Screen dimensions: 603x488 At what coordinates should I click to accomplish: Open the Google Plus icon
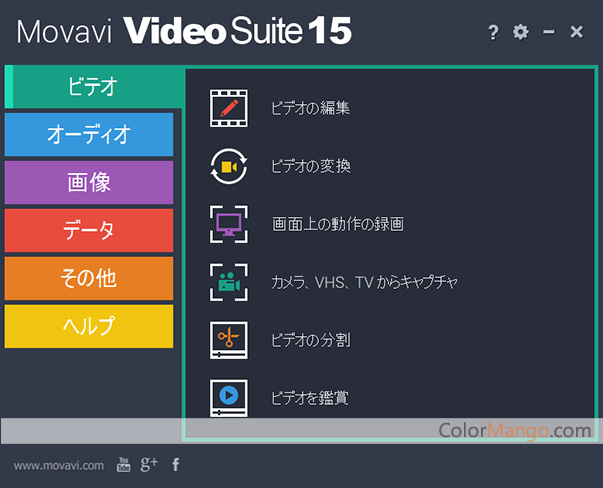[149, 464]
